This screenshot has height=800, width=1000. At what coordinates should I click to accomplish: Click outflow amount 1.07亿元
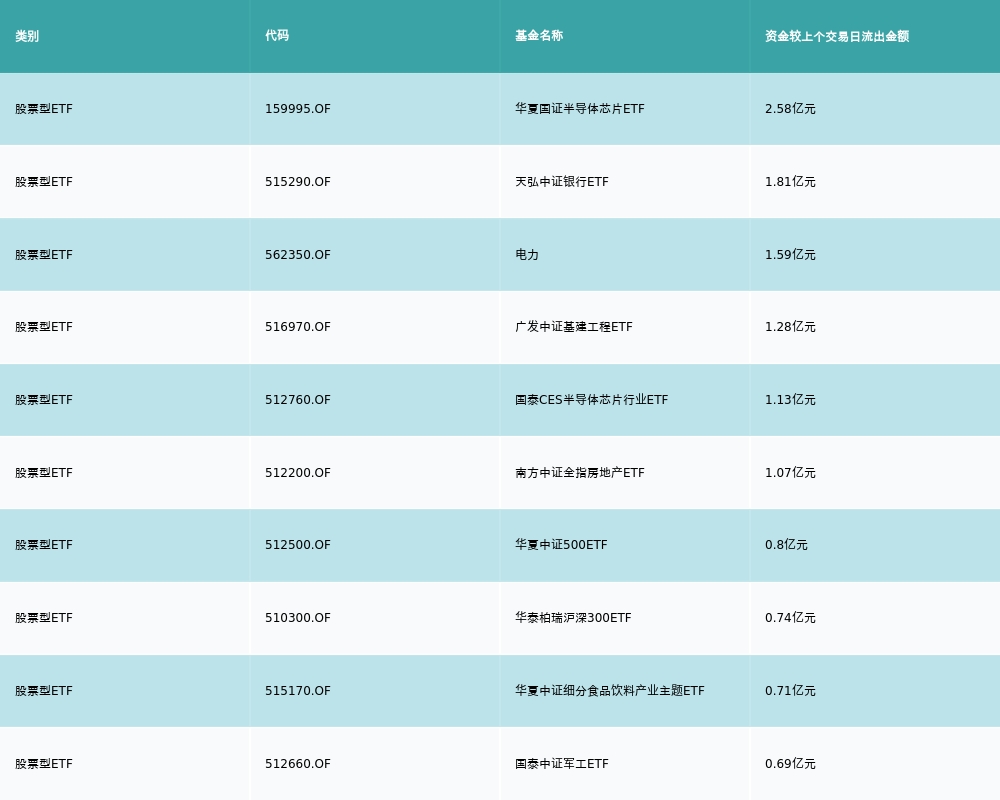coord(790,473)
